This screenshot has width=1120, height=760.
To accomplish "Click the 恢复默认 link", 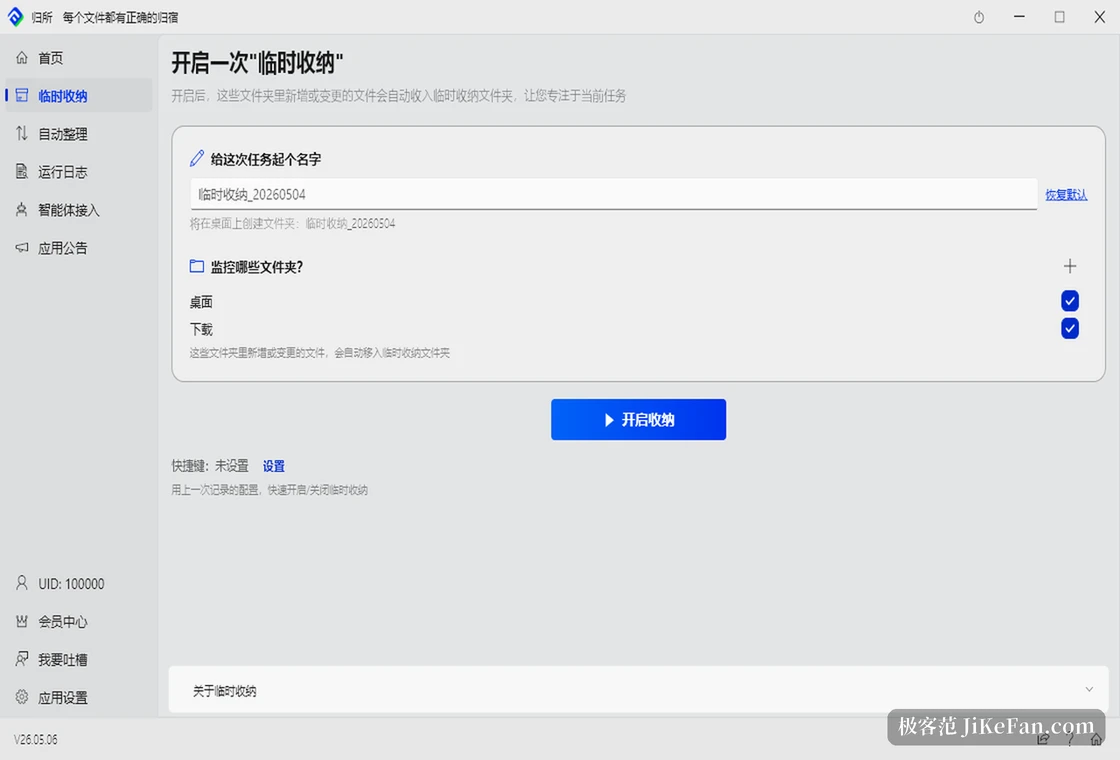I will click(1066, 194).
